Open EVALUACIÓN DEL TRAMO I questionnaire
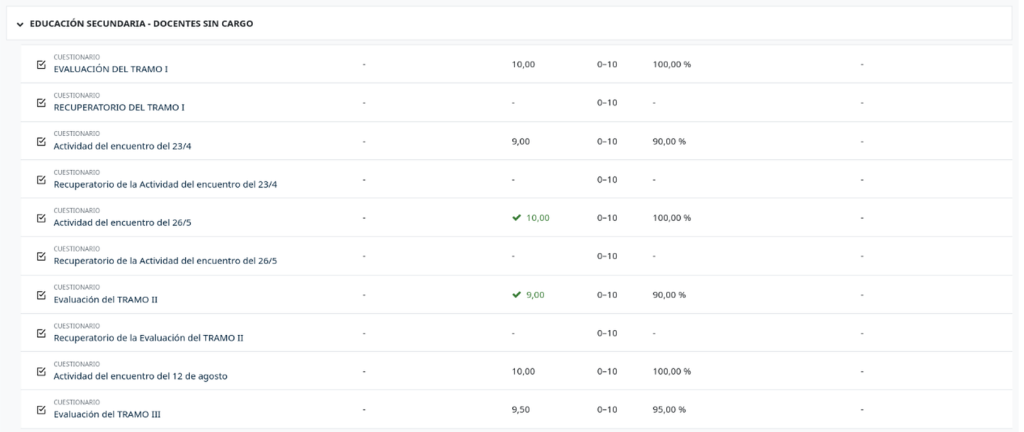Screen dimensions: 1024x432 click(110, 69)
